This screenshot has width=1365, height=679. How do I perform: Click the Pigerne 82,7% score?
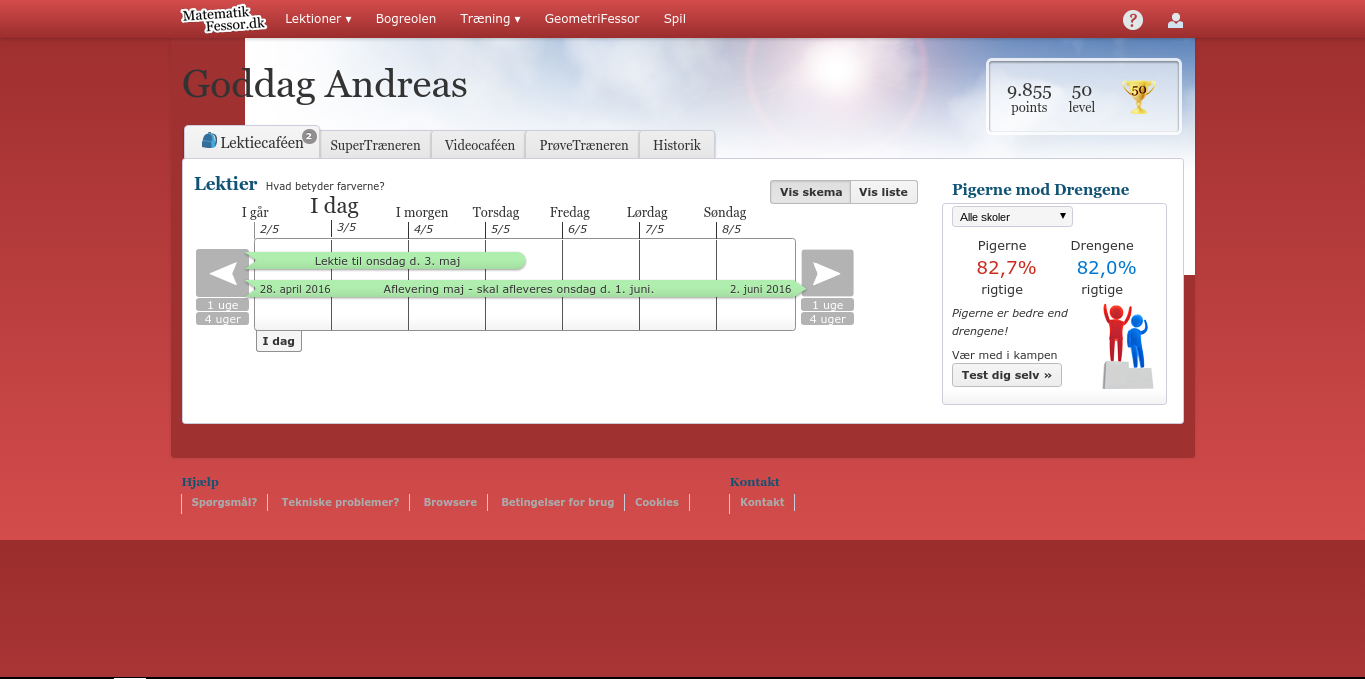tap(1006, 267)
